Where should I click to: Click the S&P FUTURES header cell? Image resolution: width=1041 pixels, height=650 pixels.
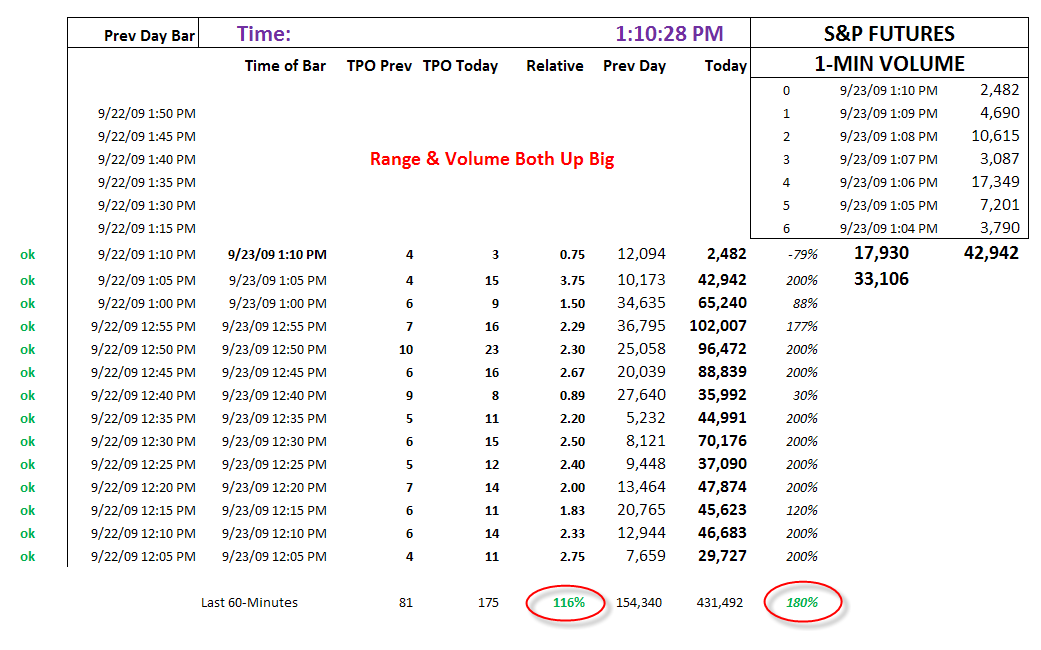pos(889,33)
